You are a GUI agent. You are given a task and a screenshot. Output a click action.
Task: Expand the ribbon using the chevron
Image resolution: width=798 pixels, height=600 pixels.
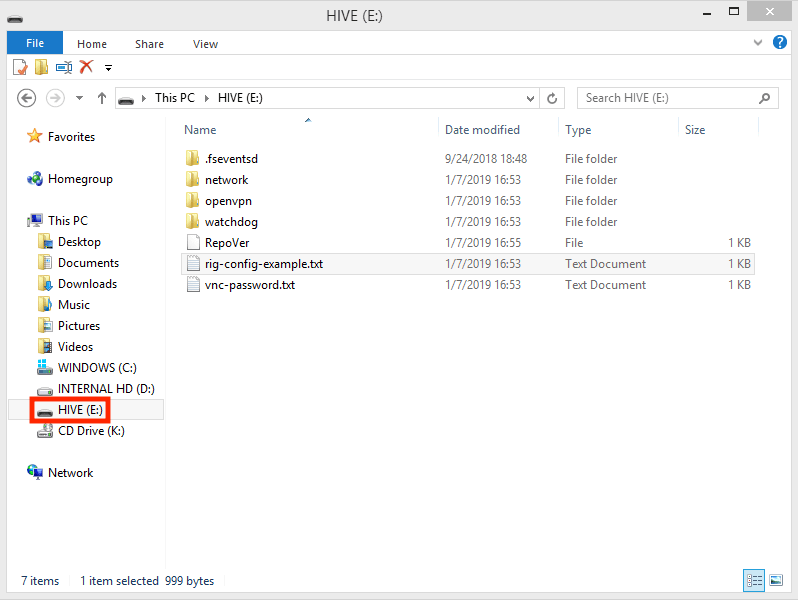[x=756, y=44]
